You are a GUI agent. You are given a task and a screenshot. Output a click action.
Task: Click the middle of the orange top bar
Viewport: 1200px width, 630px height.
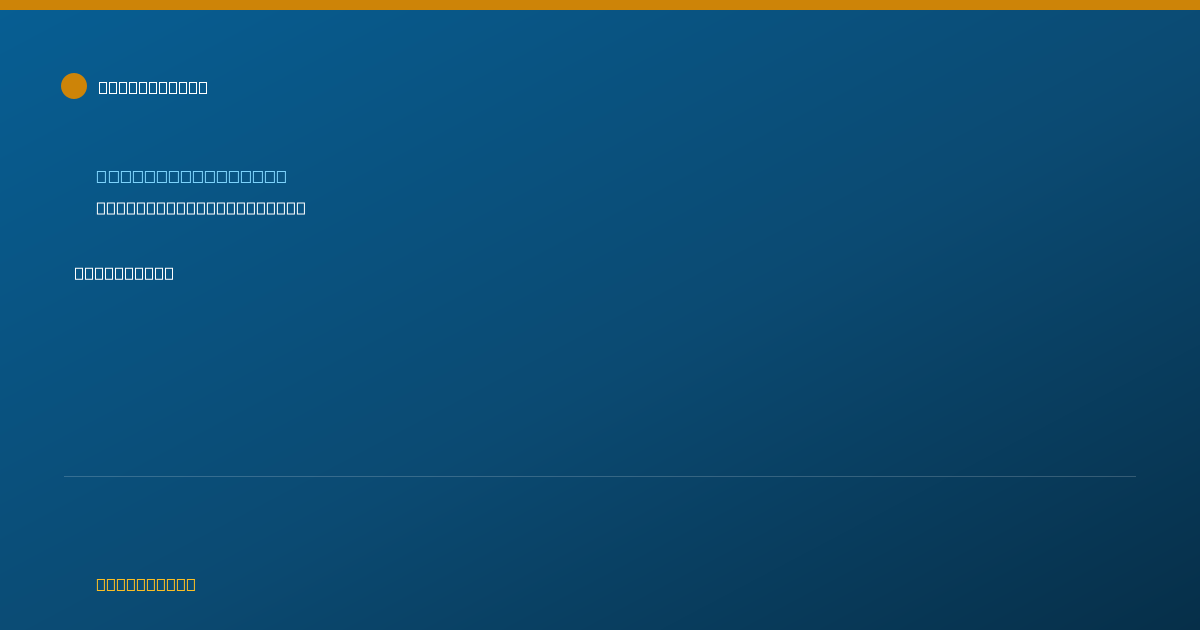600,5
